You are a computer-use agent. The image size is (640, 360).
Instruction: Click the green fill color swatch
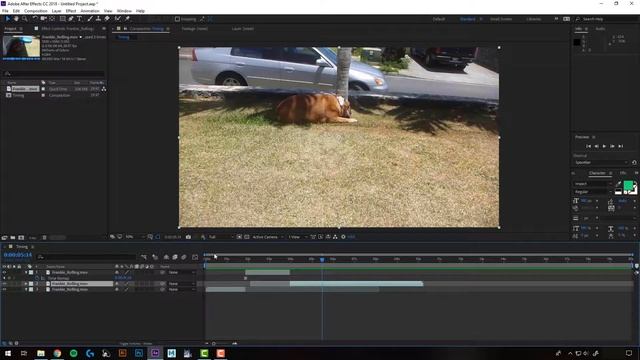point(628,186)
